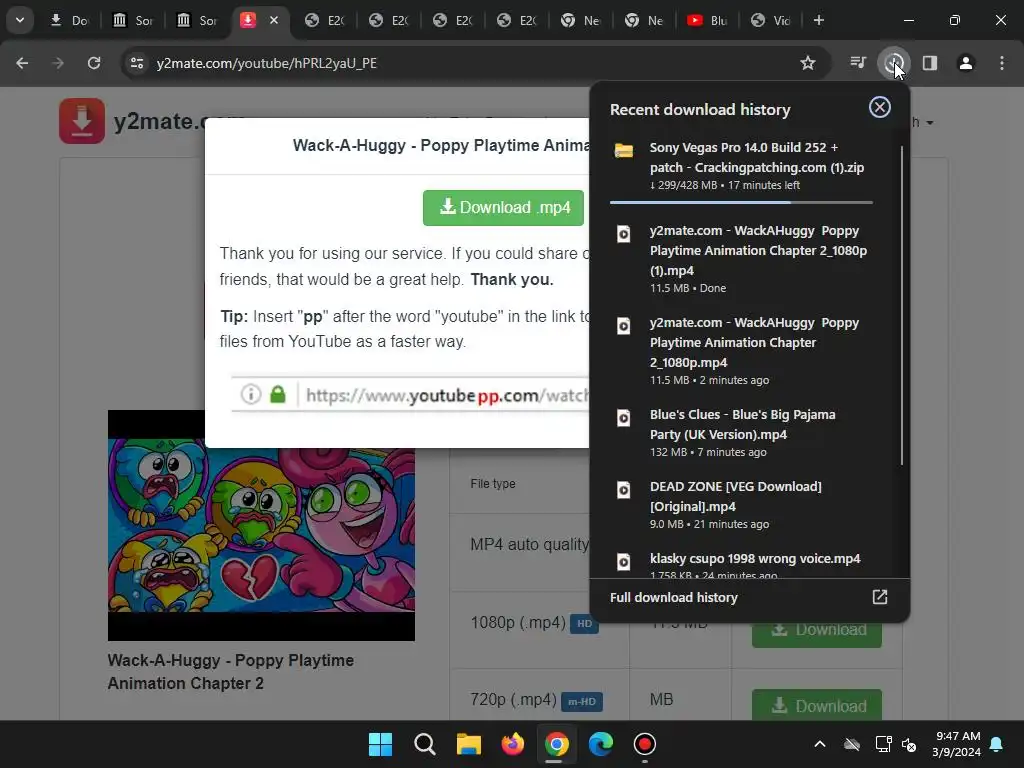Click folder icon of Sony Vegas zip download
Image resolution: width=1024 pixels, height=768 pixels.
point(624,150)
